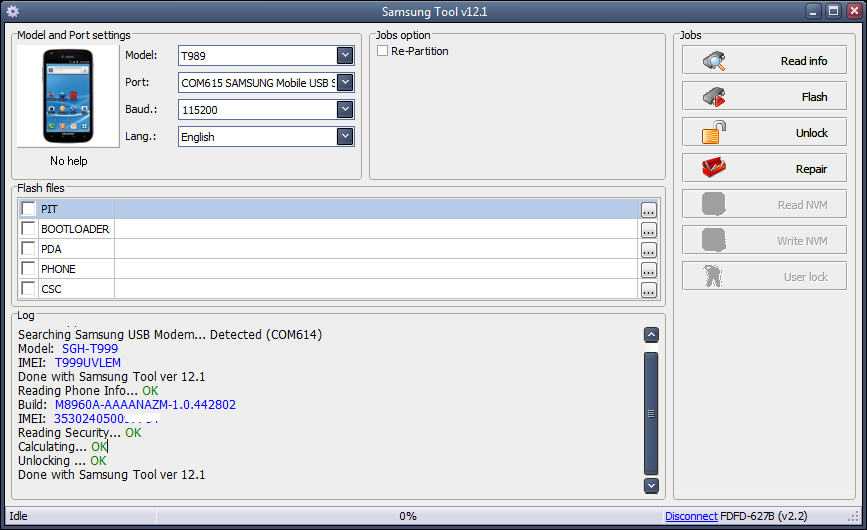Click the CSC file path field
This screenshot has height=530, width=867.
(376, 289)
